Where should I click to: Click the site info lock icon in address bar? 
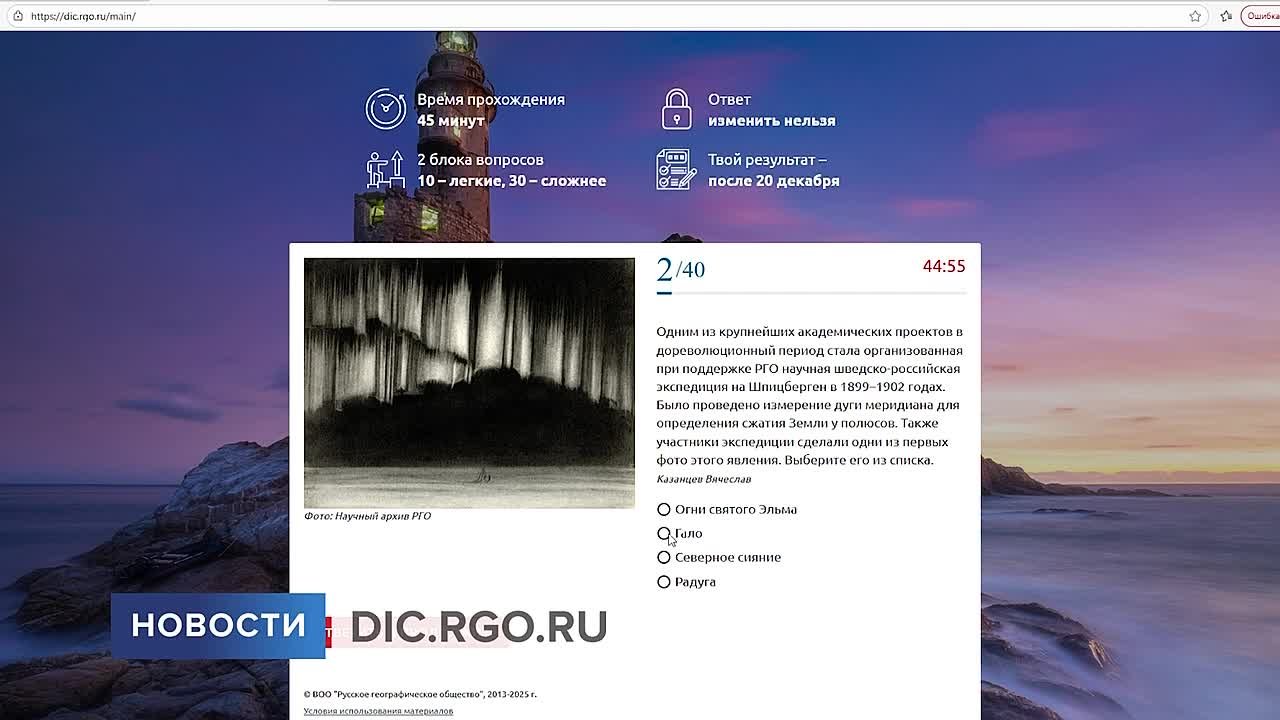(x=17, y=16)
